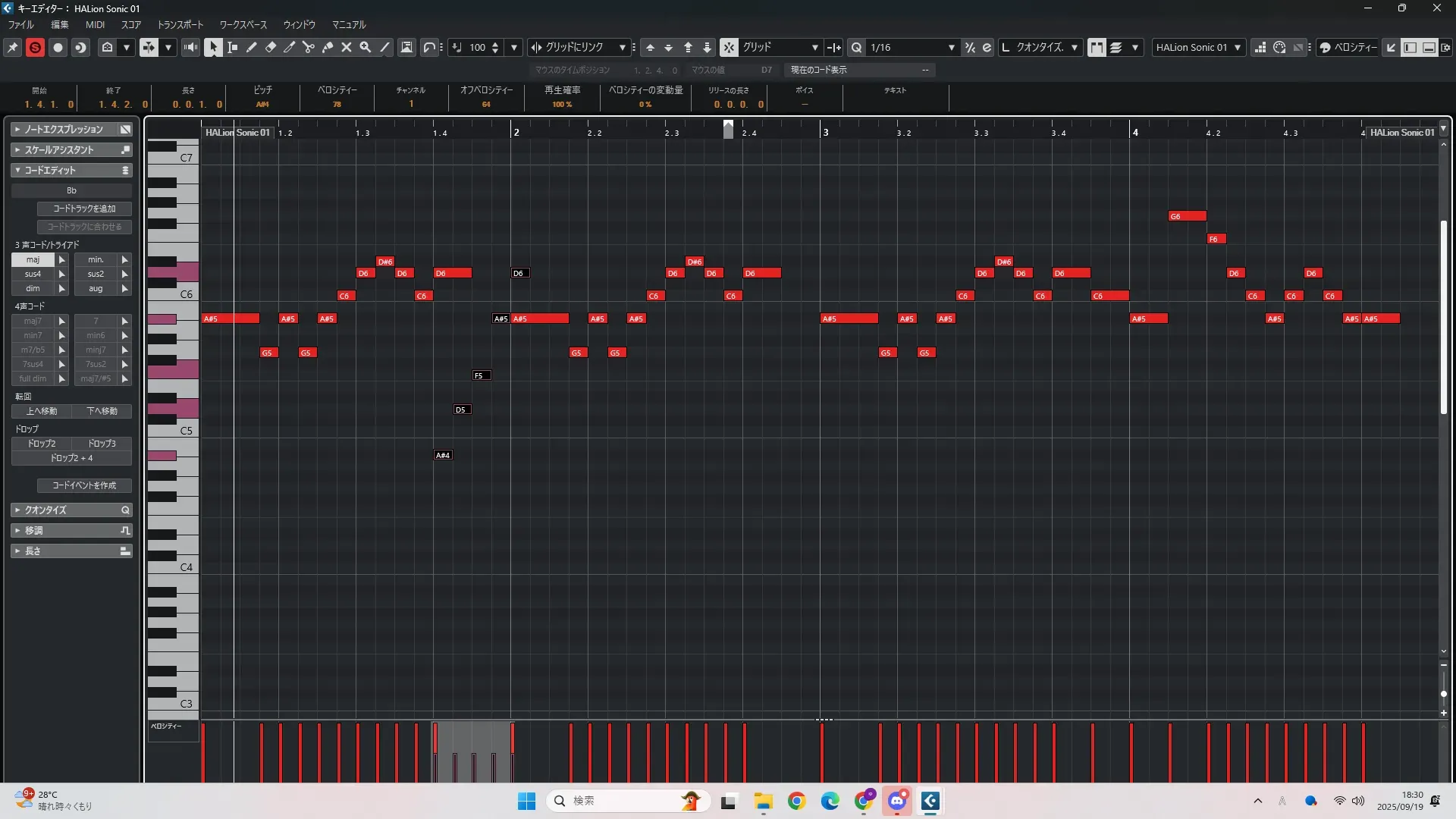Click the vertical zoom slider handle
The height and width of the screenshot is (819, 1456).
1443,694
